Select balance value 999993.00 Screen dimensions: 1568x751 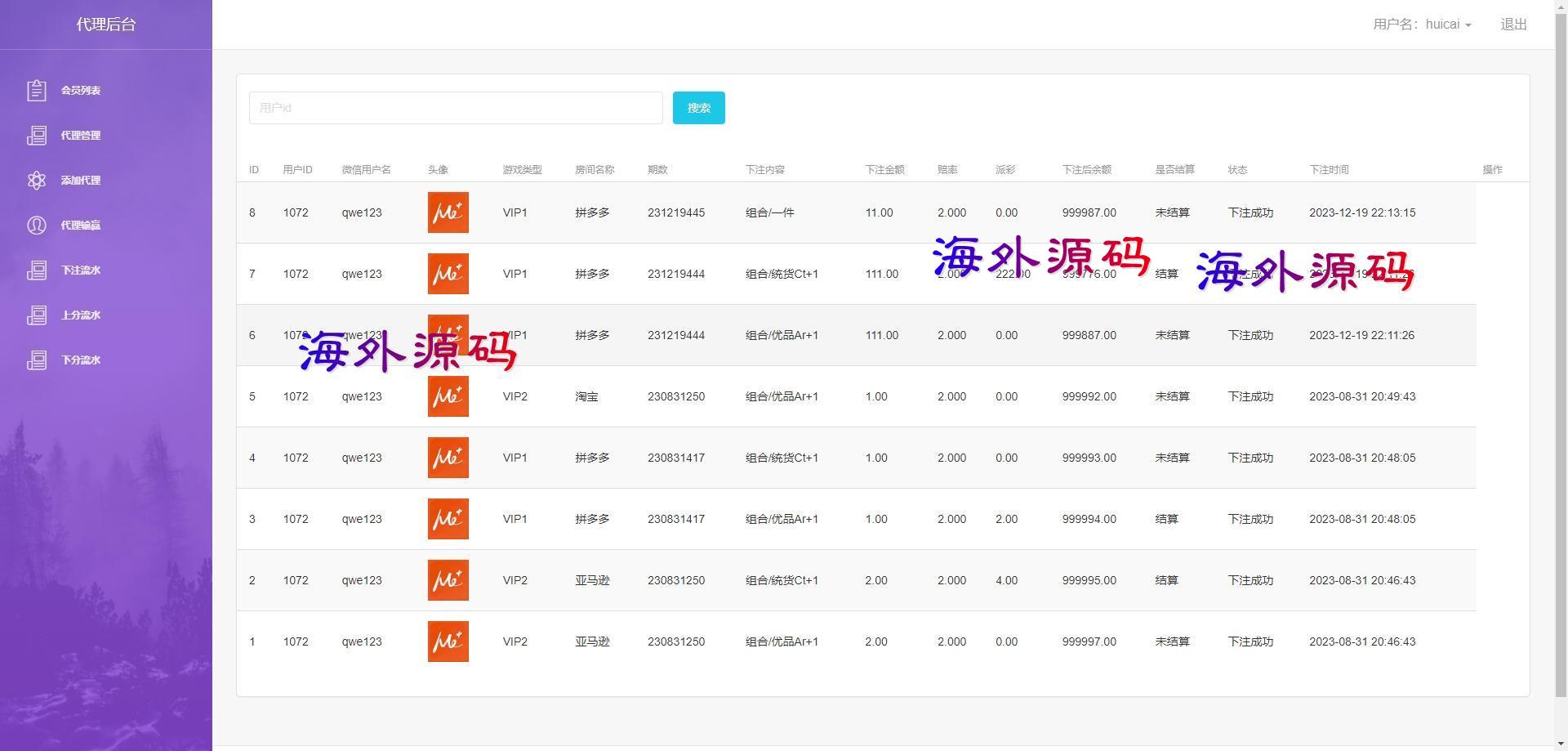[x=1089, y=458]
